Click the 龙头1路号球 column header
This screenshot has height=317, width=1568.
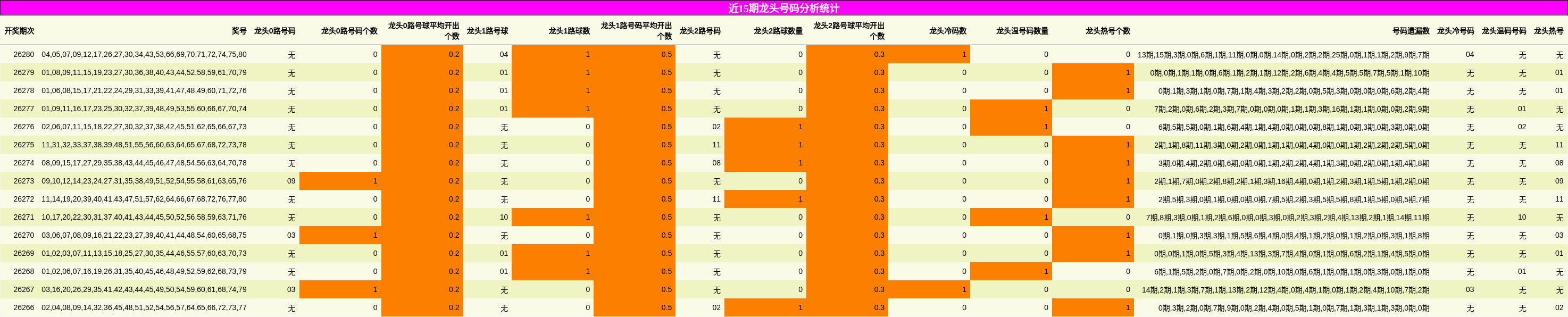click(x=488, y=31)
